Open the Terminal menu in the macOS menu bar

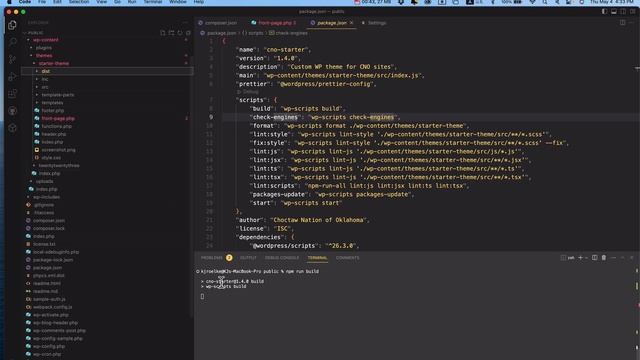tap(153, 2)
